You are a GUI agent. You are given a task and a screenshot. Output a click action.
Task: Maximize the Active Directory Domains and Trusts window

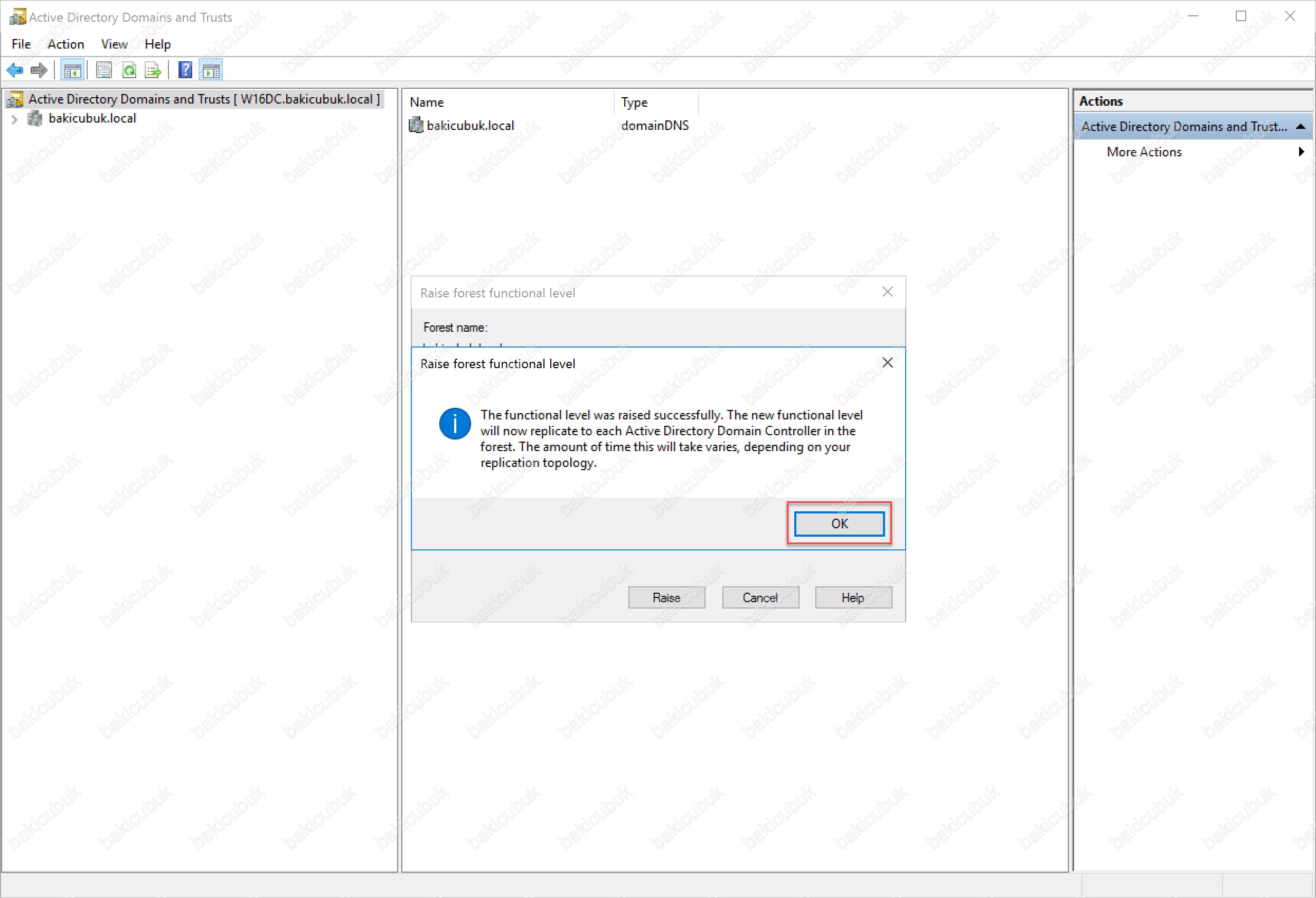1240,16
